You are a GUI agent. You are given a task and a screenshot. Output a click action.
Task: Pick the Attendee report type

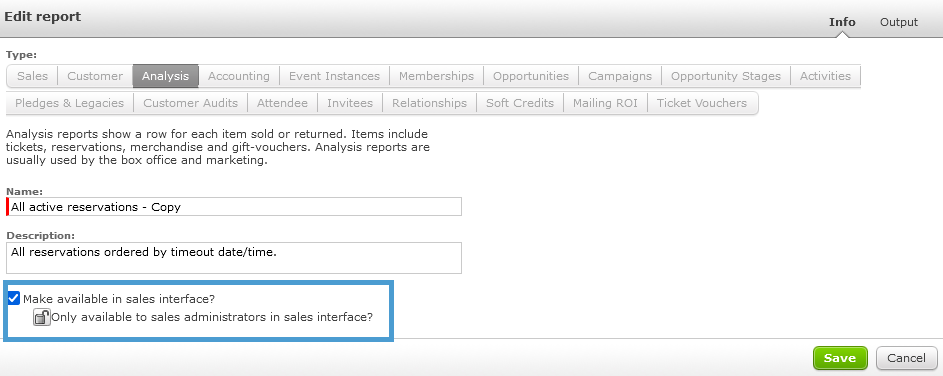pyautogui.click(x=283, y=103)
